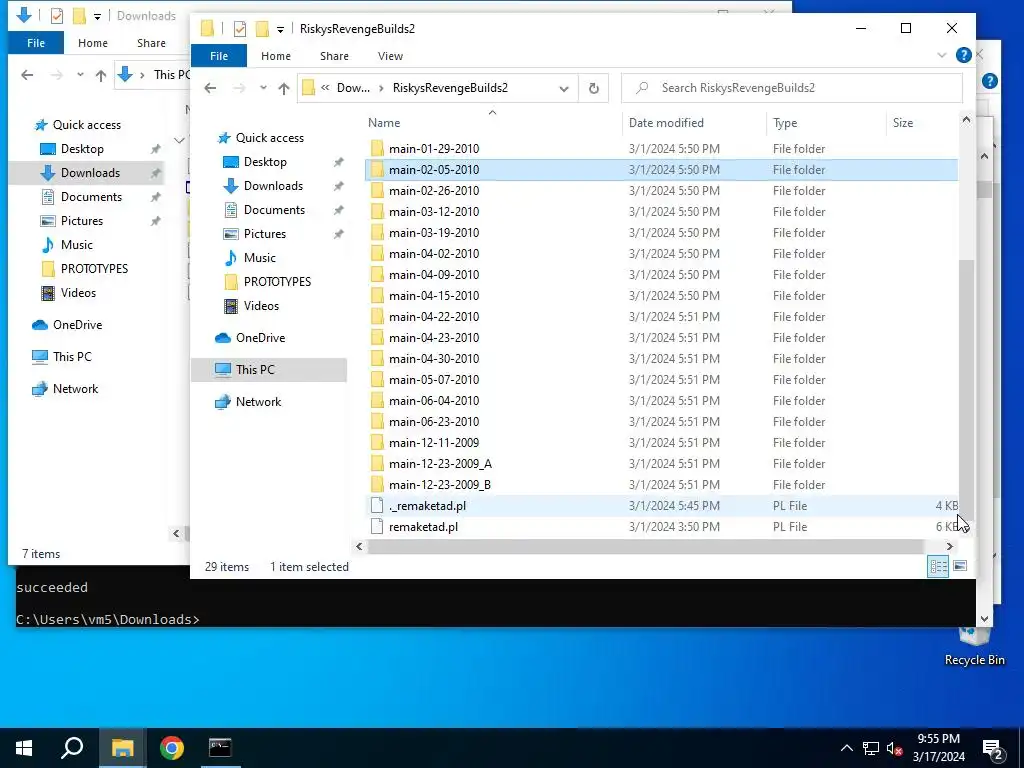Open Chrome from taskbar

click(x=172, y=748)
